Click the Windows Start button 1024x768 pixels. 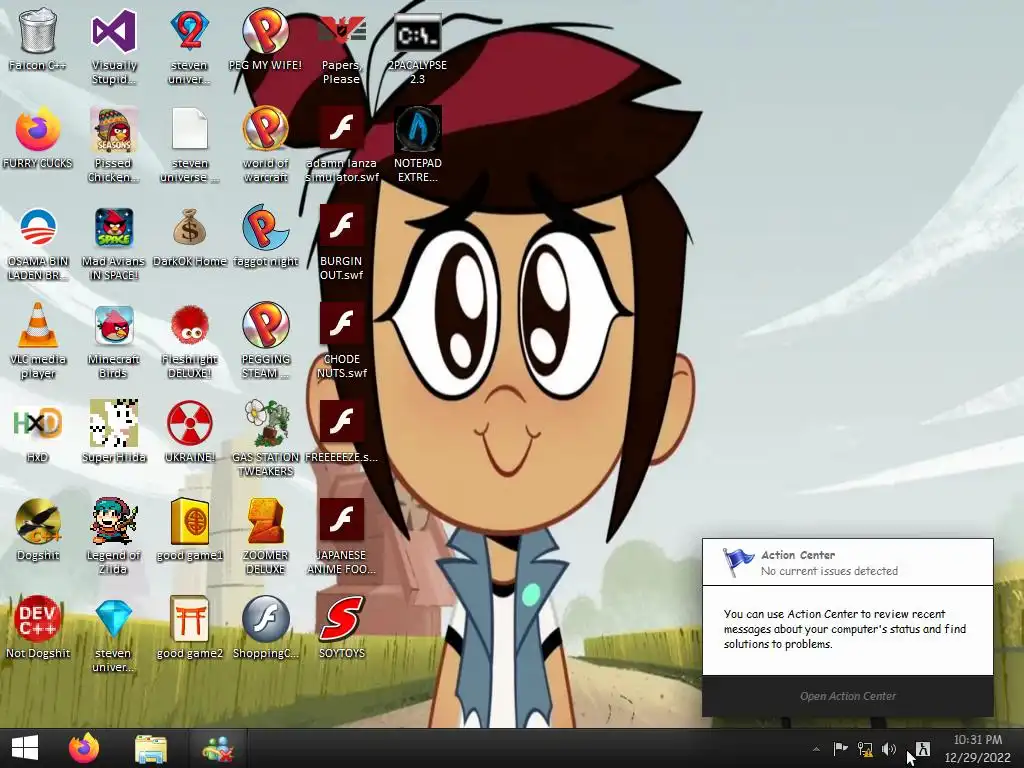pos(25,748)
